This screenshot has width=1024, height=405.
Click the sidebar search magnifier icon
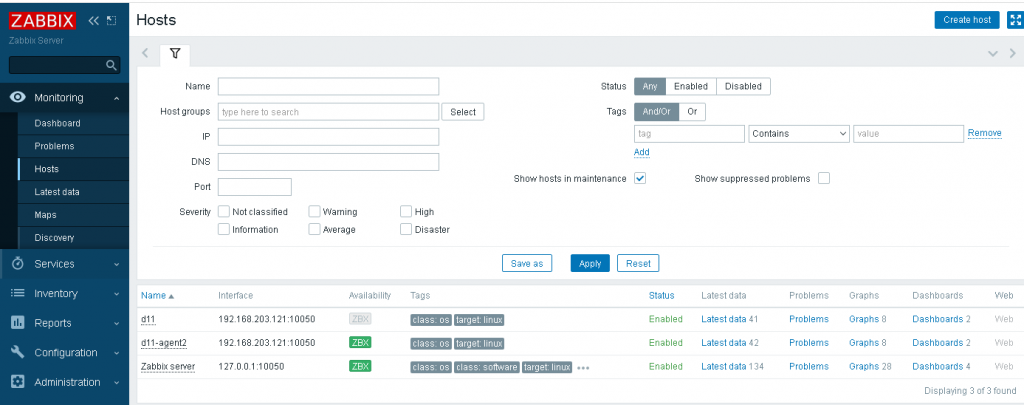pyautogui.click(x=112, y=65)
